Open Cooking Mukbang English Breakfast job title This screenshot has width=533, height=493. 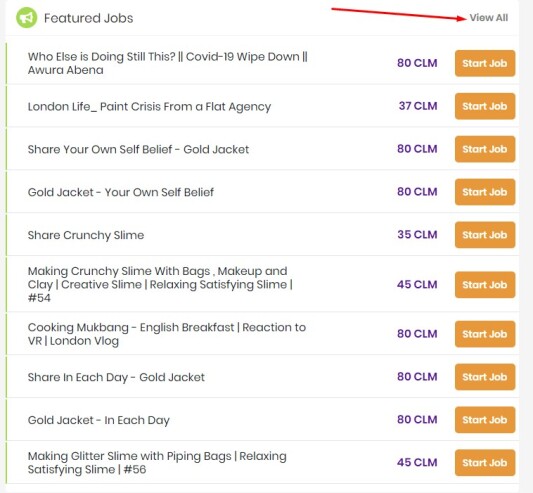(x=167, y=334)
